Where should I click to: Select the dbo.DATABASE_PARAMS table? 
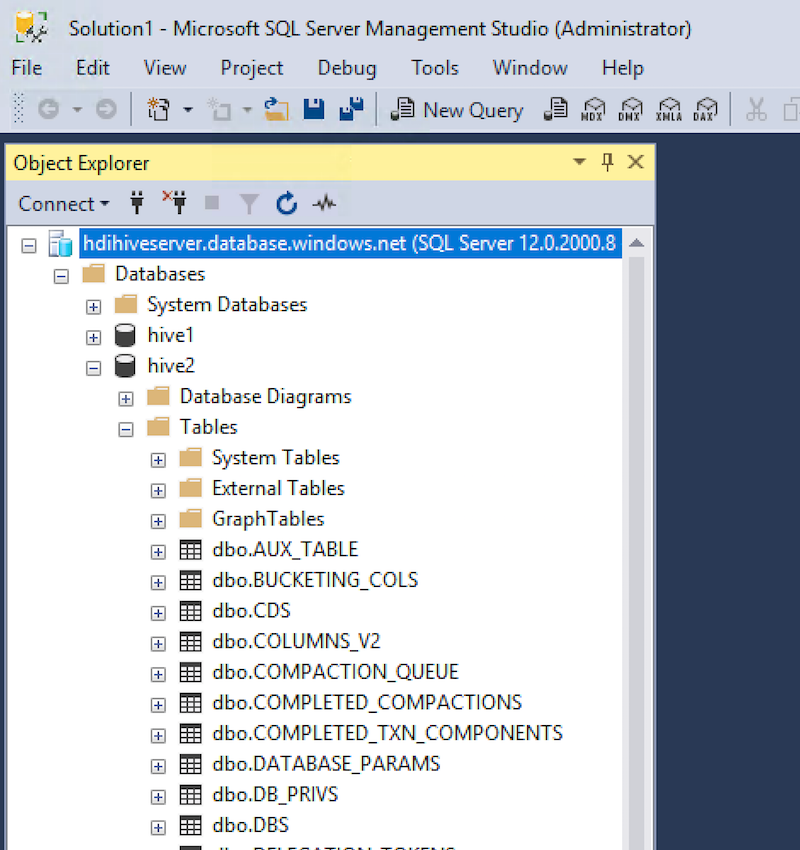click(x=326, y=763)
